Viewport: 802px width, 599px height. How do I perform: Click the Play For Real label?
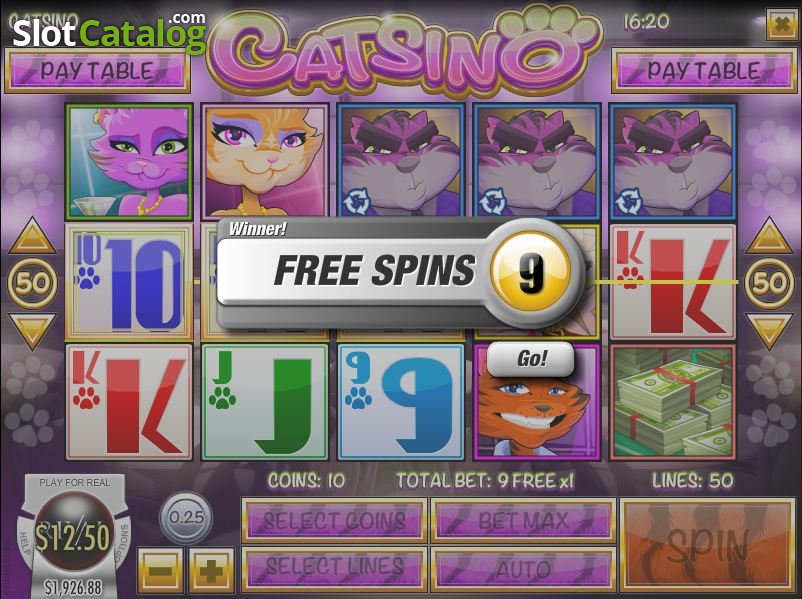click(75, 482)
